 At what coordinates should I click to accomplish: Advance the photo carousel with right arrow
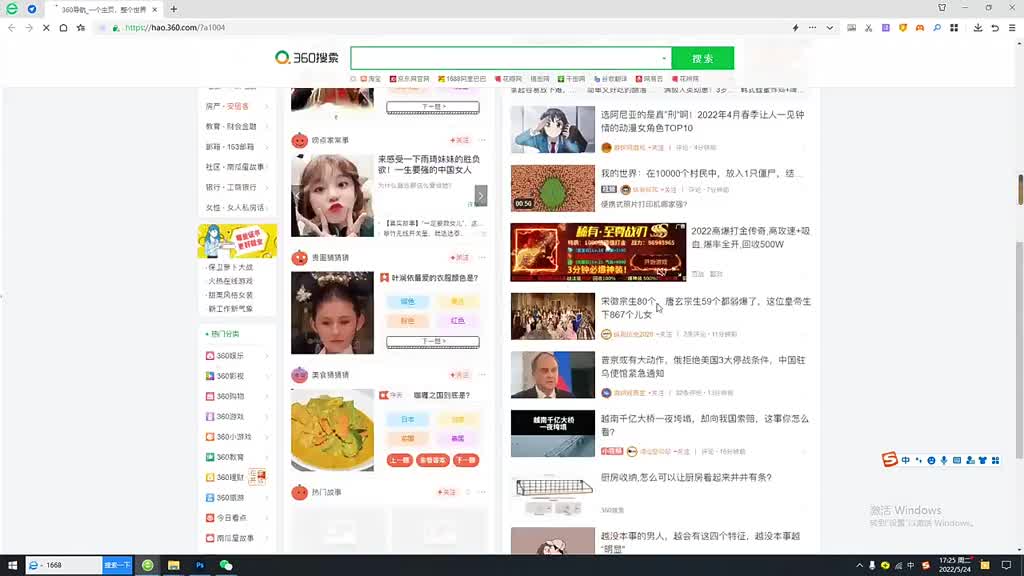tap(481, 195)
